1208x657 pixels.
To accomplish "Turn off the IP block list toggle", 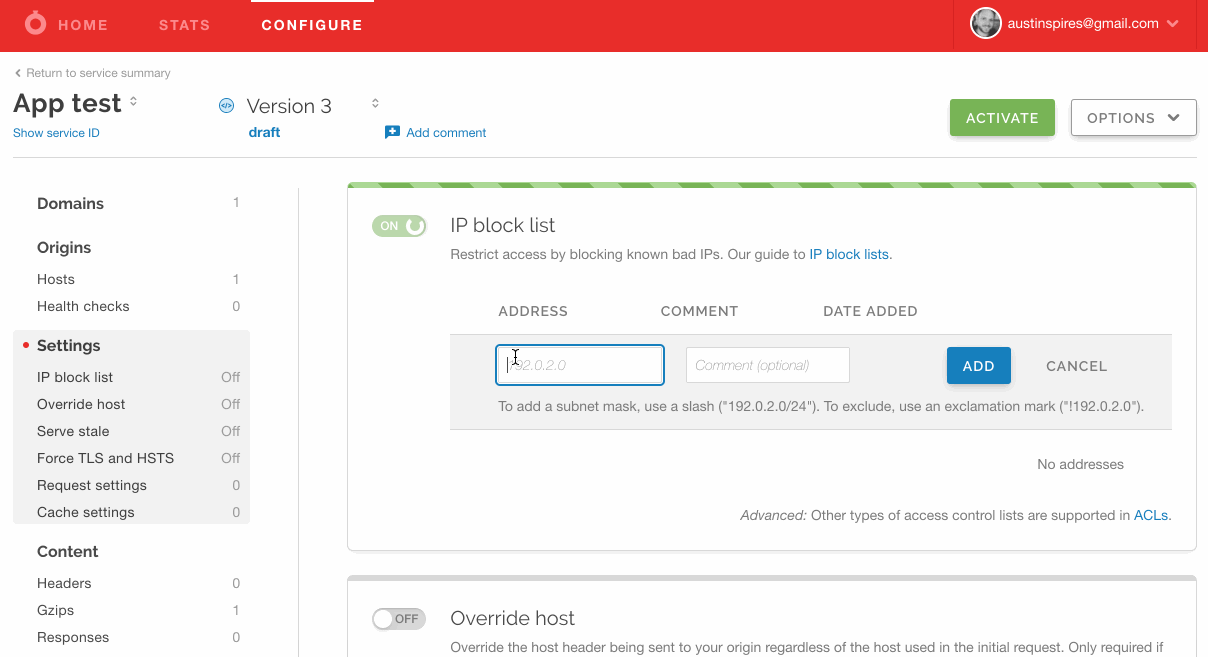I will tap(399, 226).
